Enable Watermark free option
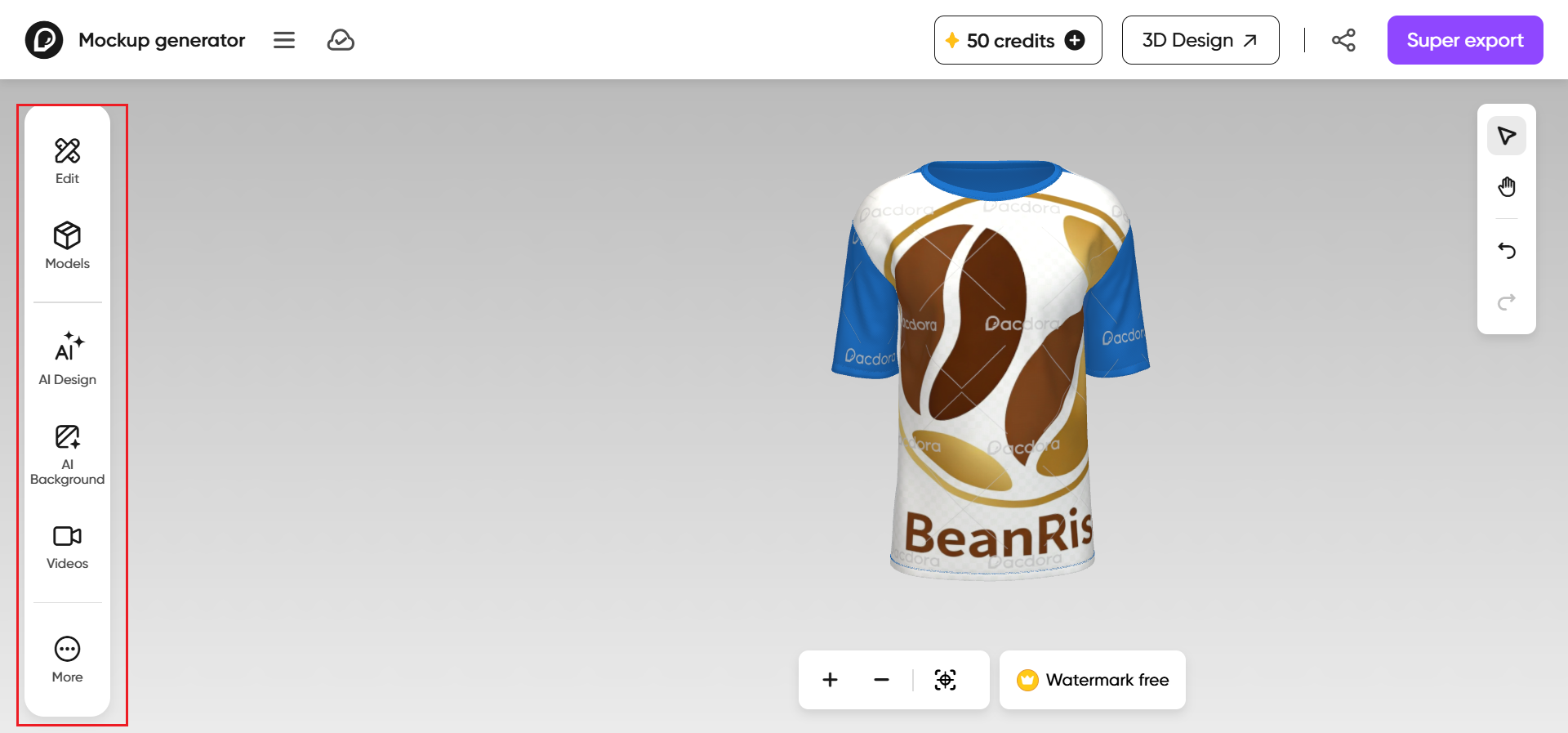 point(1092,680)
